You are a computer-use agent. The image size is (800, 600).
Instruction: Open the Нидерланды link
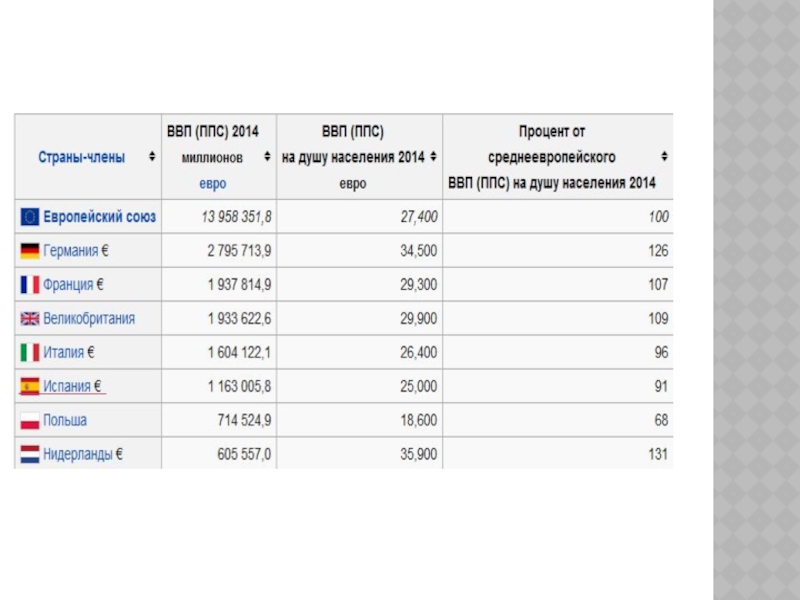click(x=78, y=454)
